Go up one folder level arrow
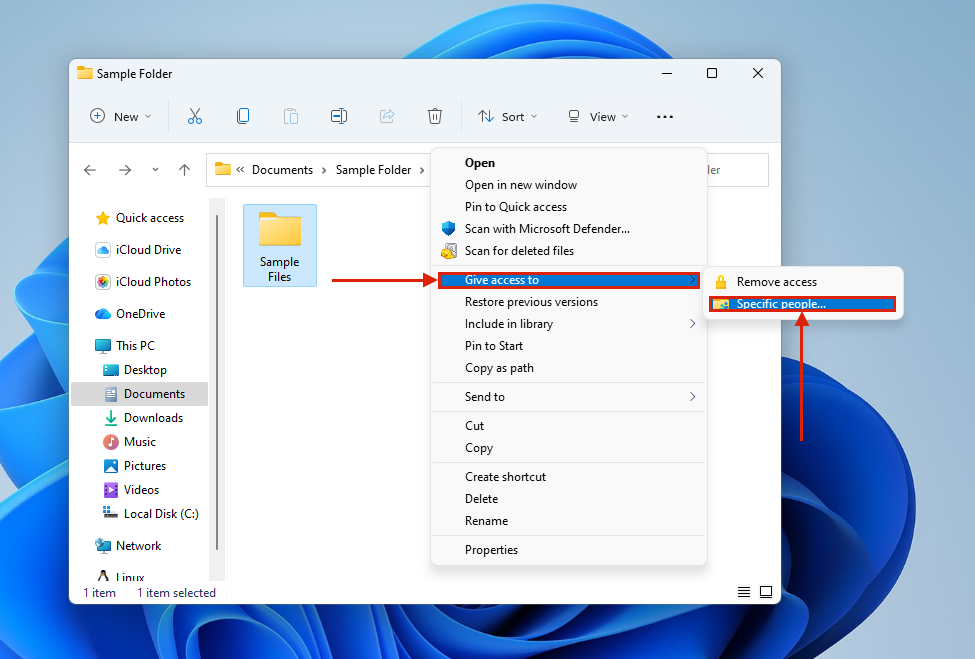This screenshot has width=975, height=659. [x=184, y=170]
